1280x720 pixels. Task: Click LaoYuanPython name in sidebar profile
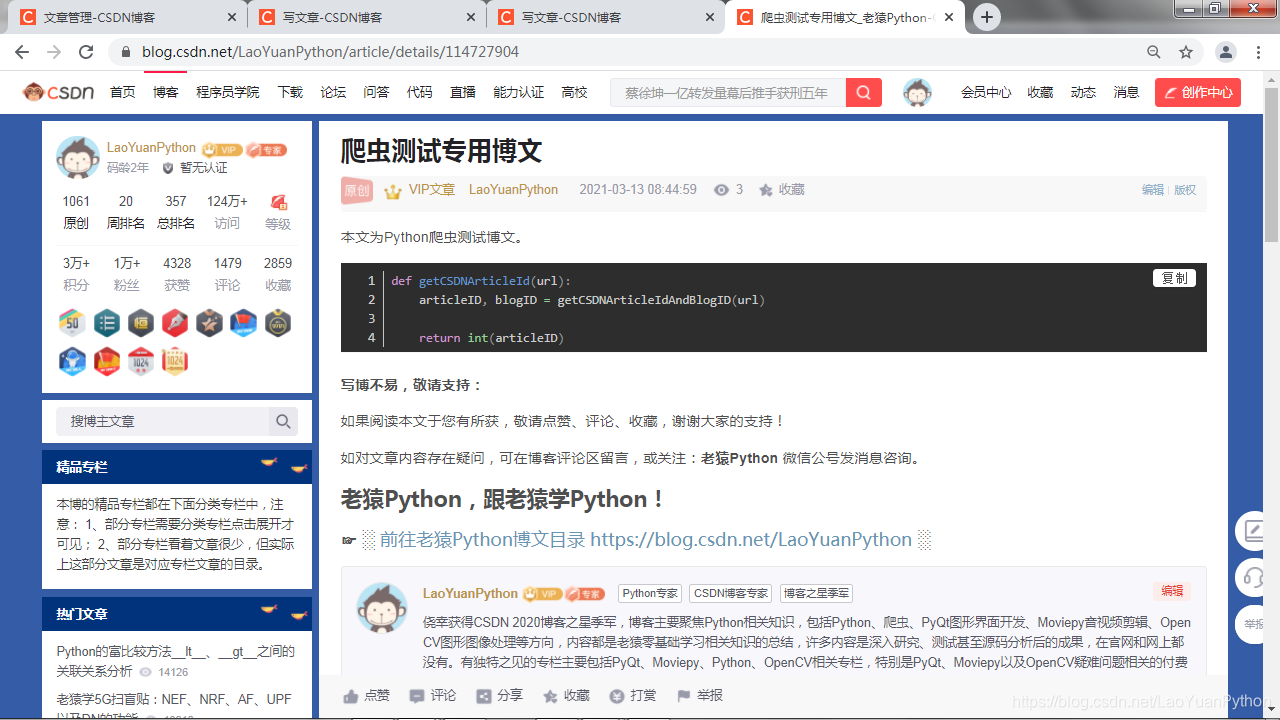coord(151,148)
